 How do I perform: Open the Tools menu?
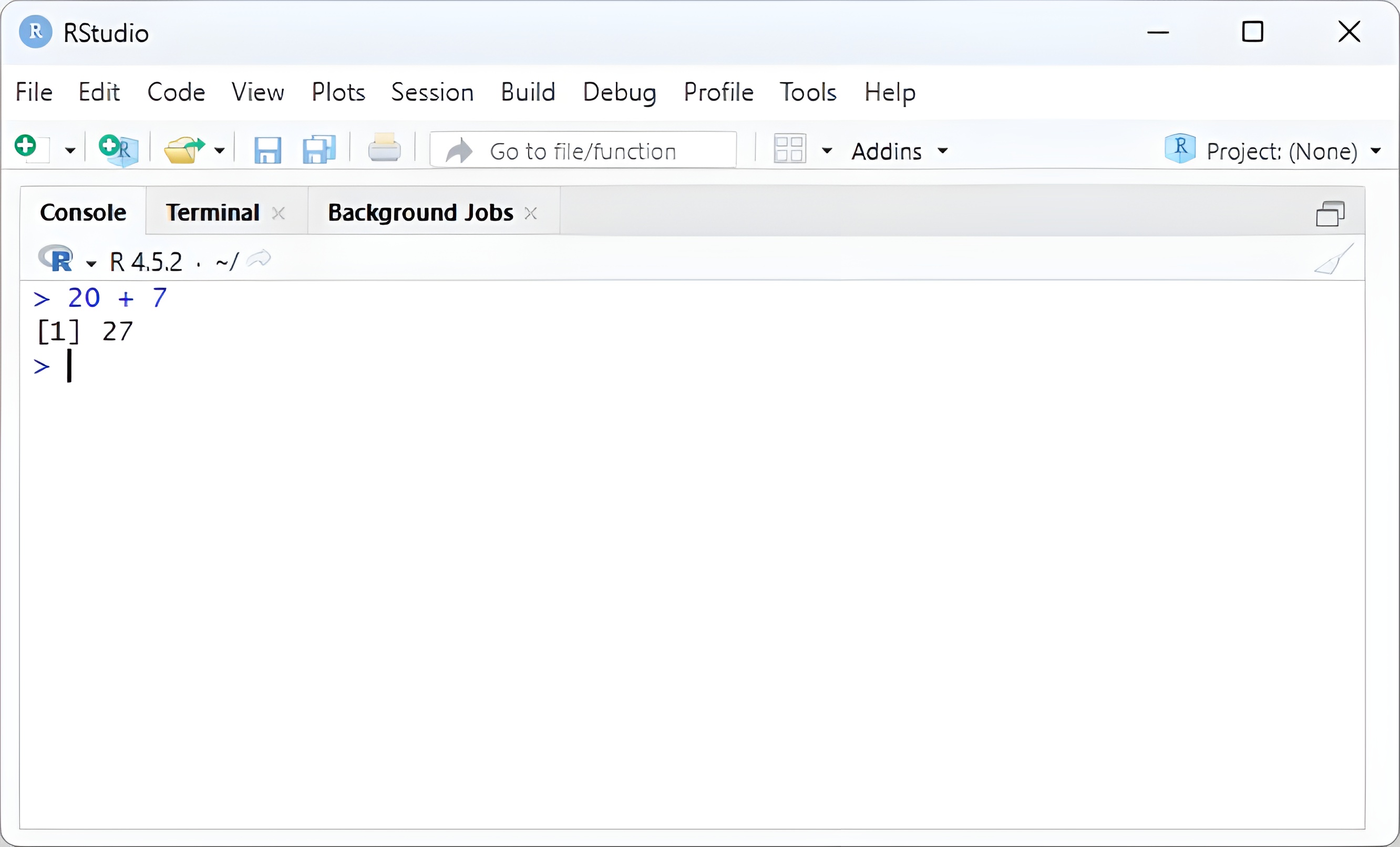(x=807, y=92)
